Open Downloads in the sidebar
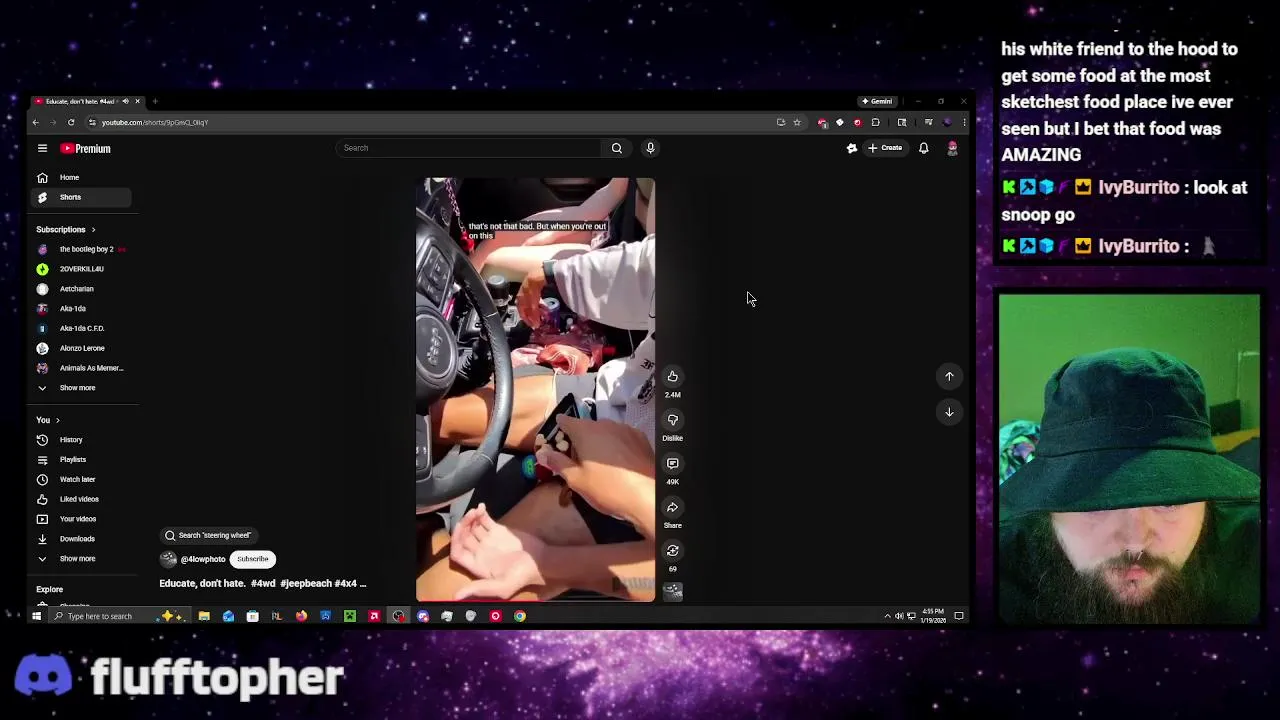Screen dimensions: 1280x720 80,539
